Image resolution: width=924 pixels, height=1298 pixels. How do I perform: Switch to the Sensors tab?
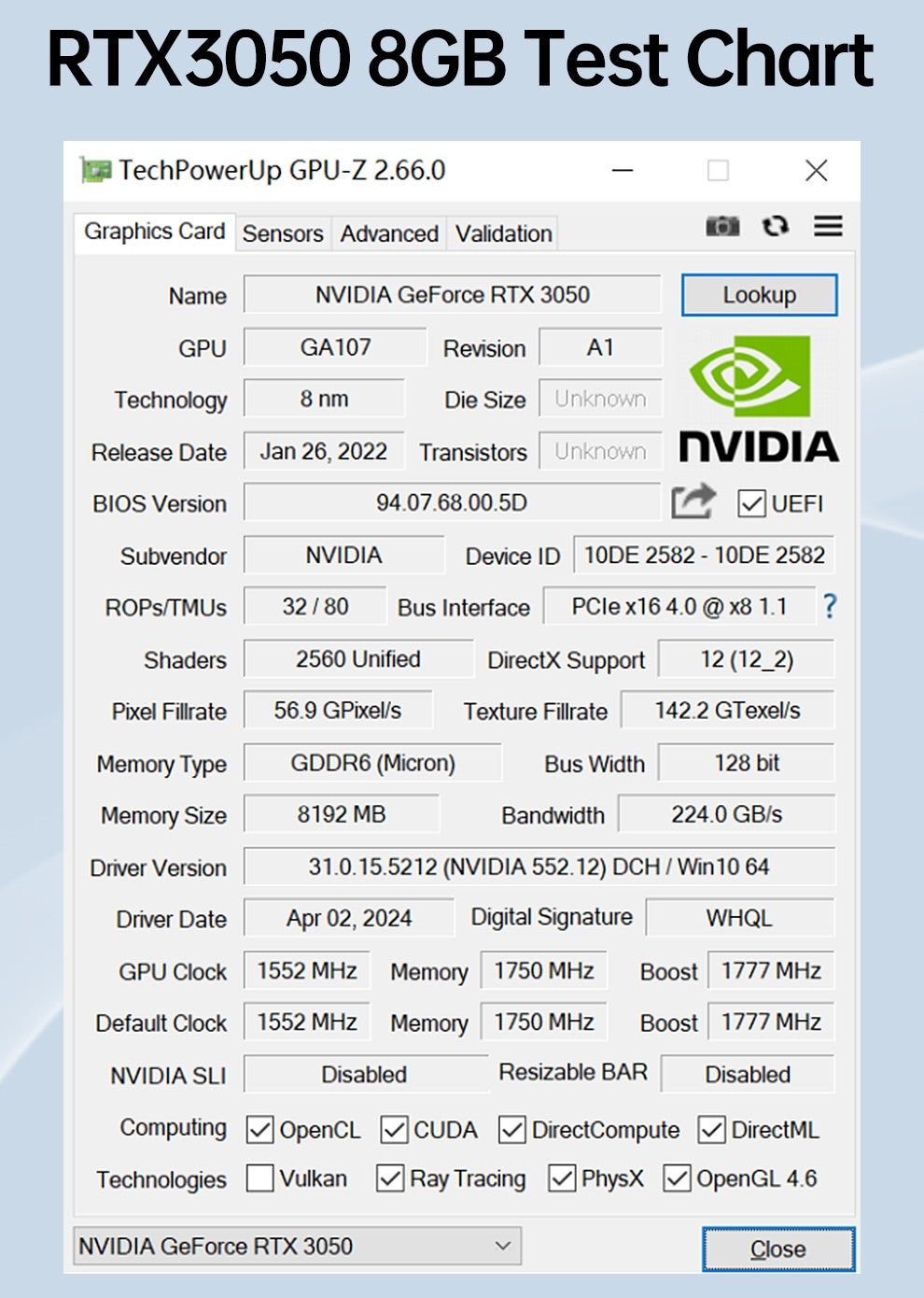pyautogui.click(x=283, y=233)
